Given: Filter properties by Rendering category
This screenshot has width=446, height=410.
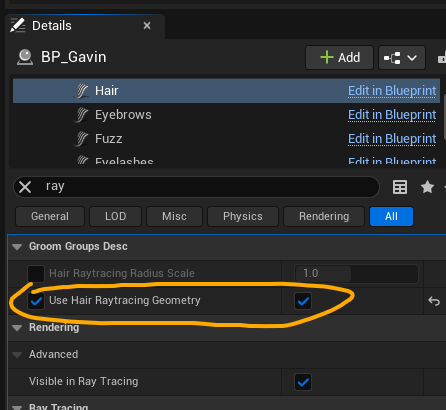Looking at the screenshot, I should [324, 216].
